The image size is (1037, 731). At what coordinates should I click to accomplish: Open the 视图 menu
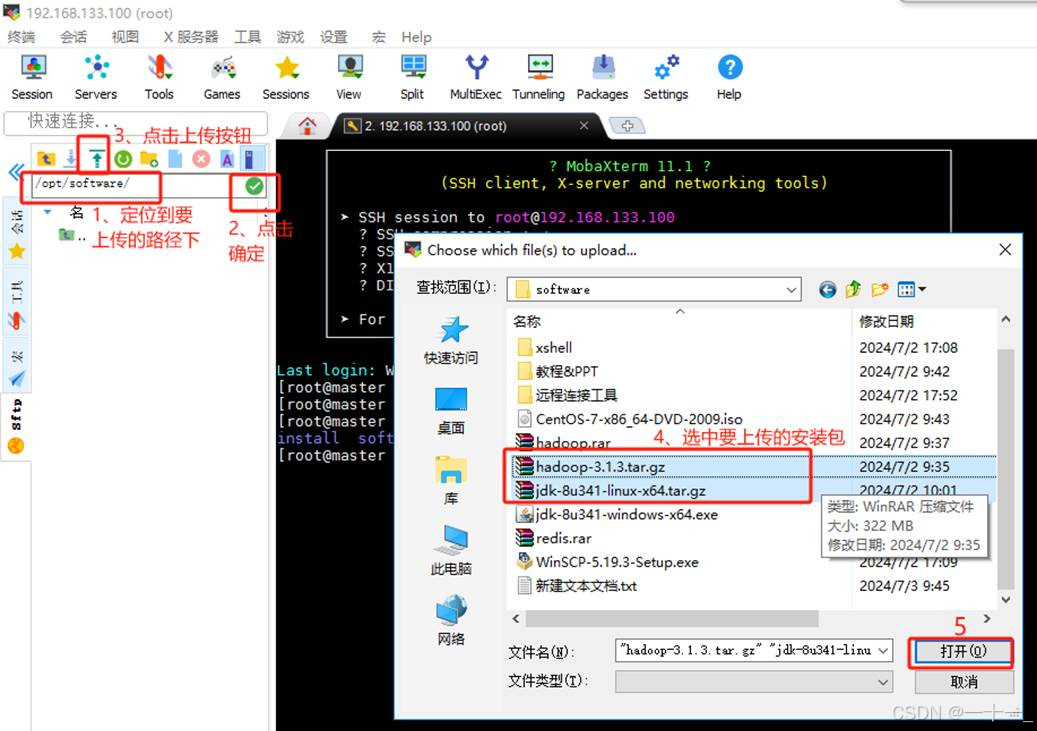pyautogui.click(x=125, y=37)
